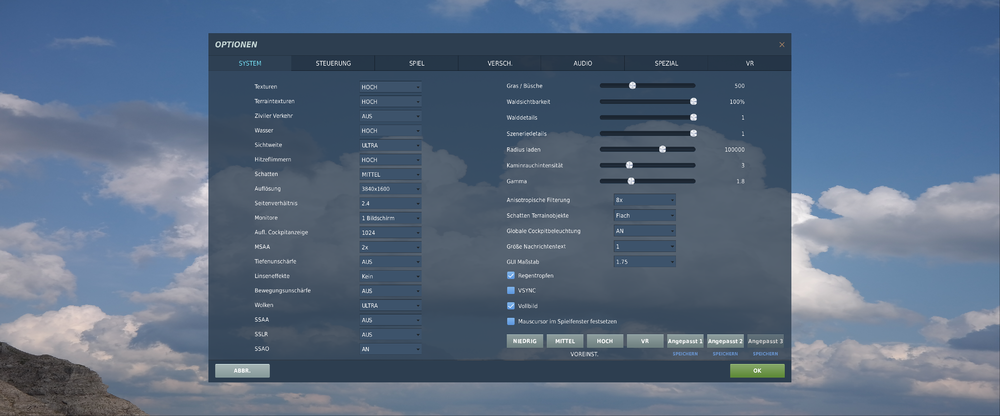Open the Schatten dropdown
Image resolution: width=1000 pixels, height=416 pixels.
pos(390,174)
